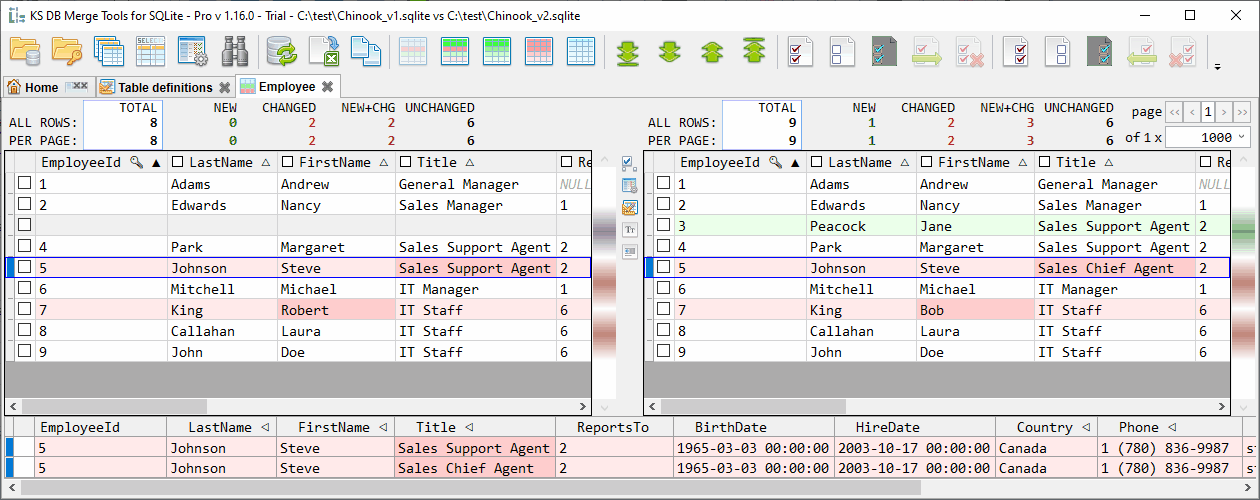This screenshot has height=500, width=1260.
Task: Tick LastName column checkbox in right grid
Action: coord(816,162)
